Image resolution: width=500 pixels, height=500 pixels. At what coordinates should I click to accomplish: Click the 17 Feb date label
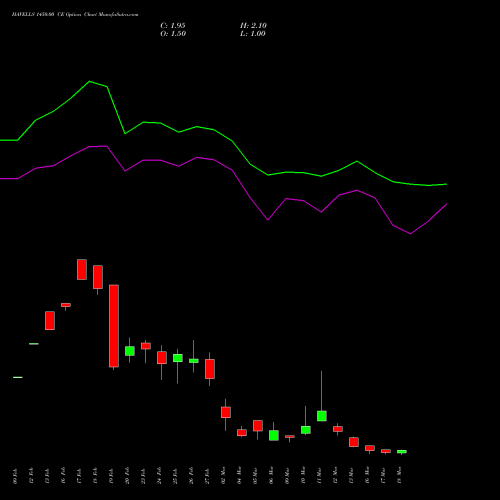(79, 476)
